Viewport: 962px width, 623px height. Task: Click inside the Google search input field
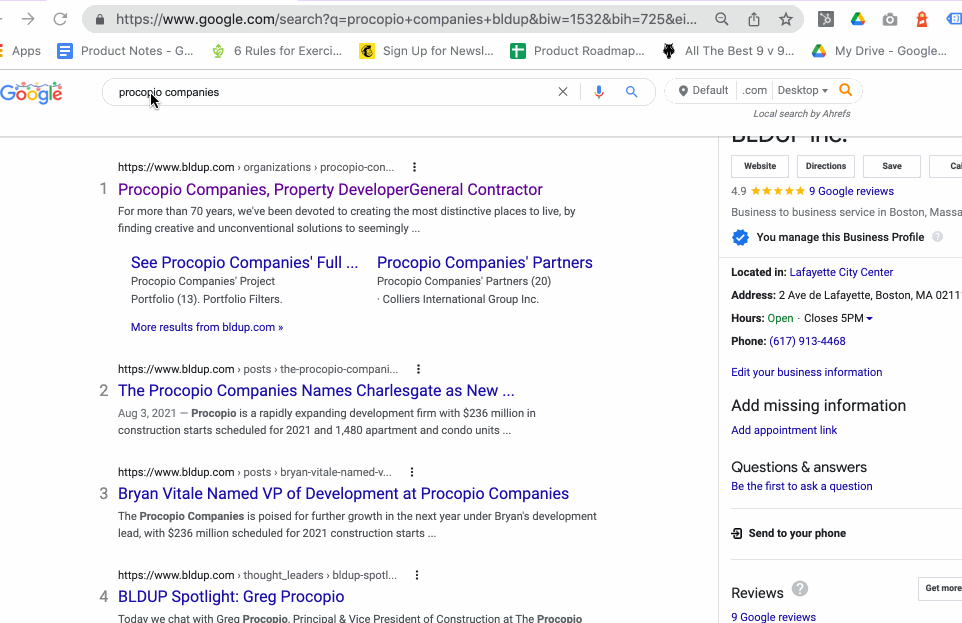(x=330, y=92)
